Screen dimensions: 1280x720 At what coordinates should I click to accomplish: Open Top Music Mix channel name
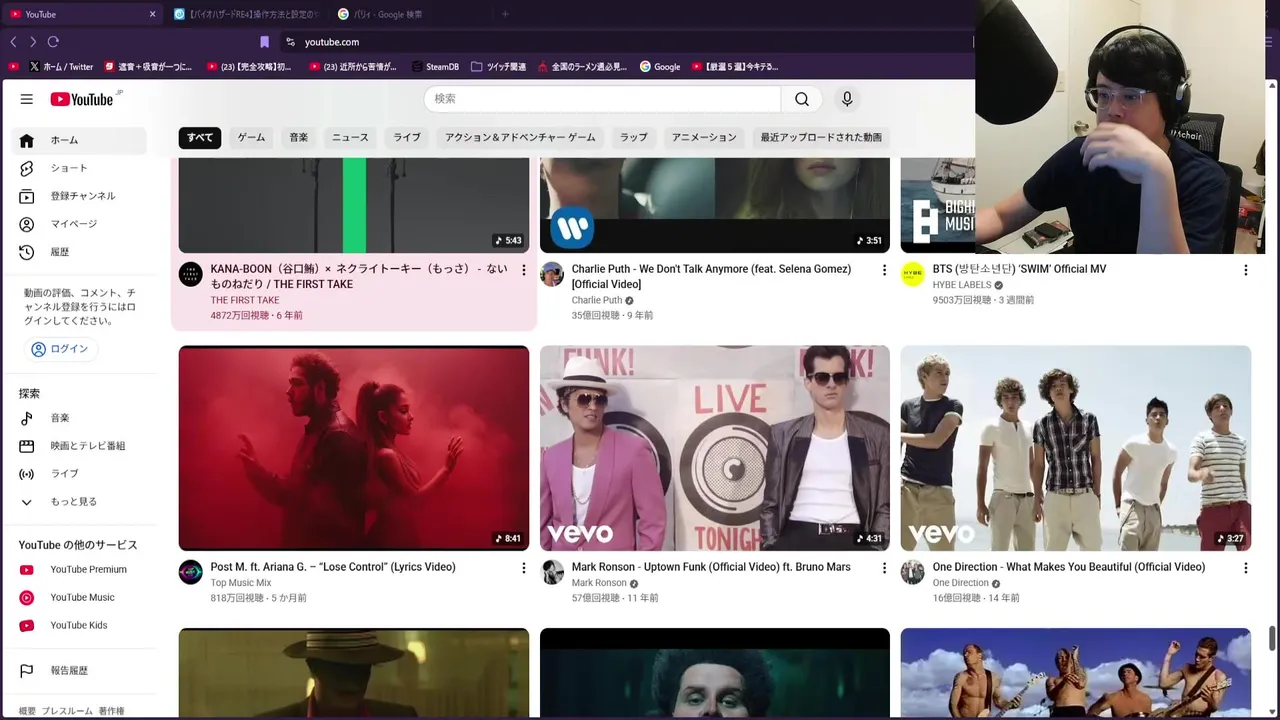(x=241, y=583)
